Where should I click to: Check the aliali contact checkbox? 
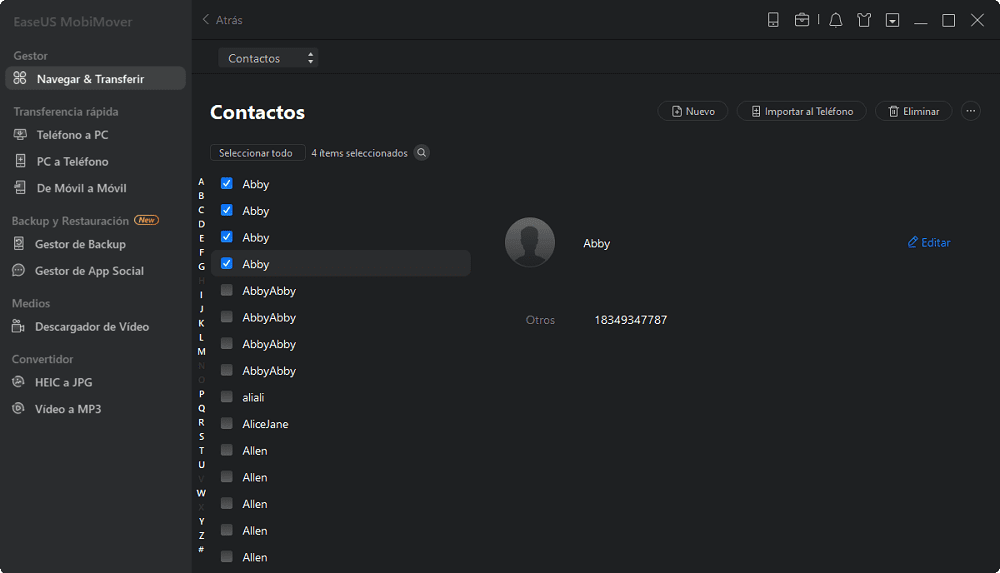pyautogui.click(x=226, y=397)
